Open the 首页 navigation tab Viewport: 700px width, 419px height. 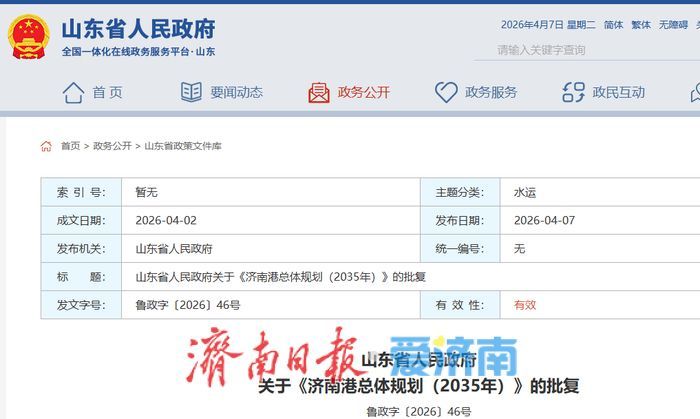coord(107,93)
